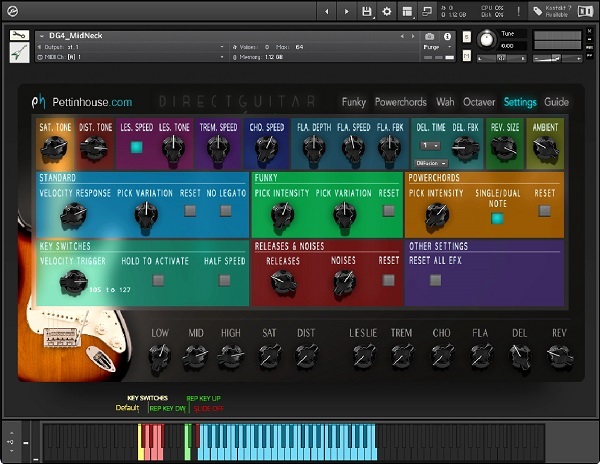Click the DIST. TONE knob
The width and height of the screenshot is (600, 464).
tap(94, 148)
